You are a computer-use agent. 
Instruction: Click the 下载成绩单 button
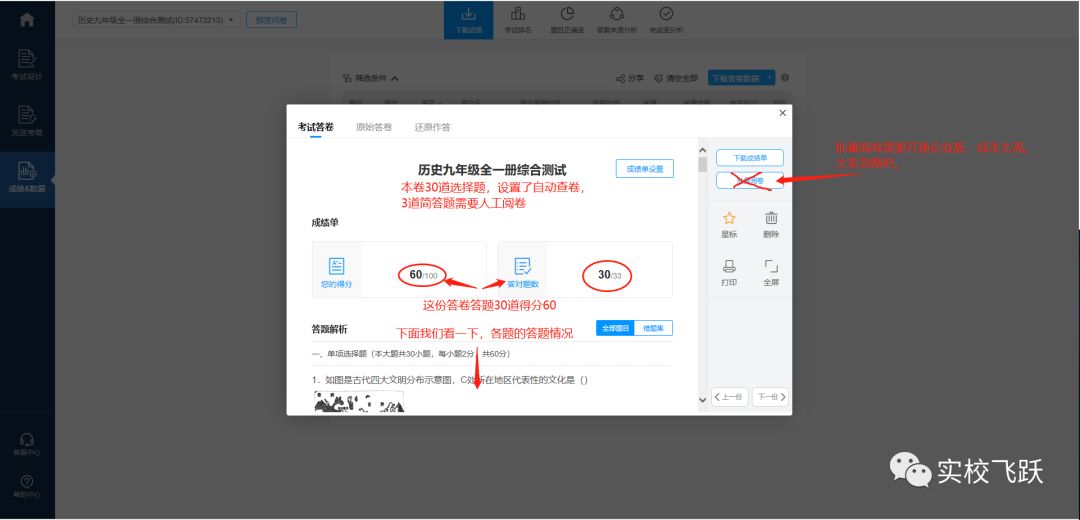click(x=749, y=158)
